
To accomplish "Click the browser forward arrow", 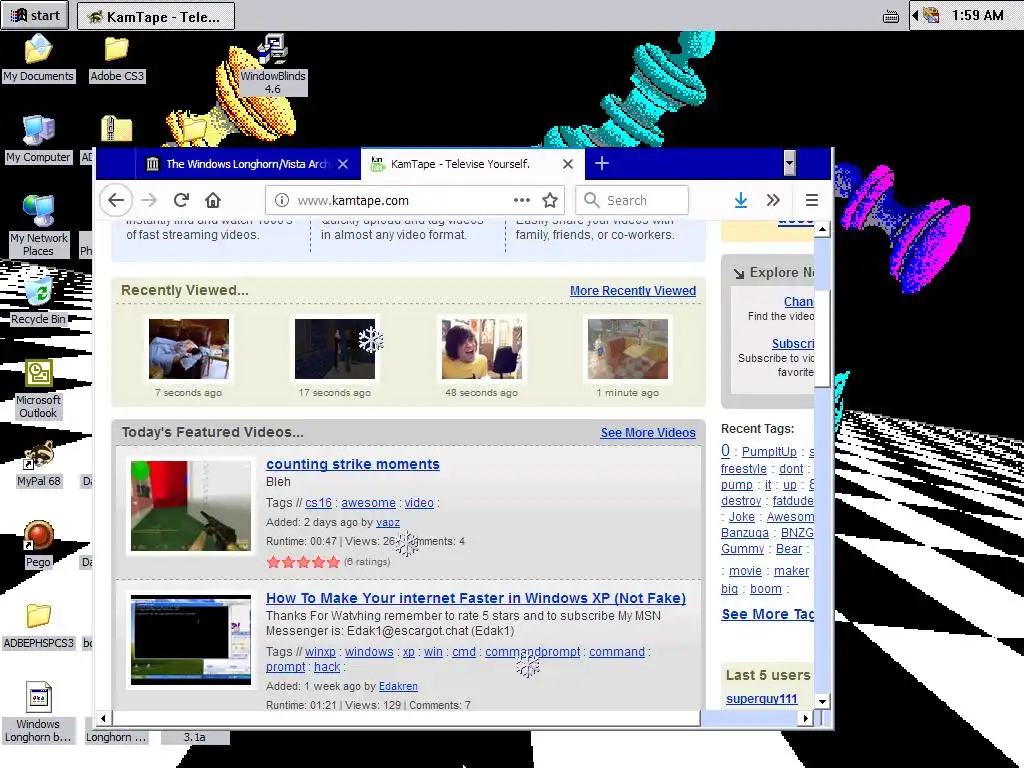I will point(149,200).
